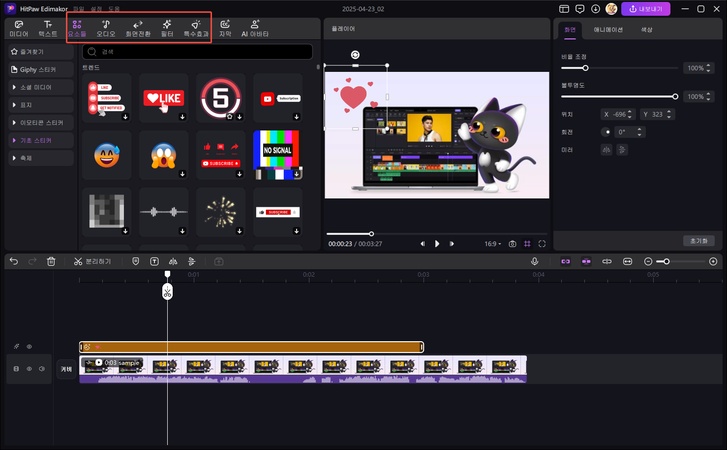
Task: Download the screaming face emoji sticker
Action: pyautogui.click(x=182, y=174)
